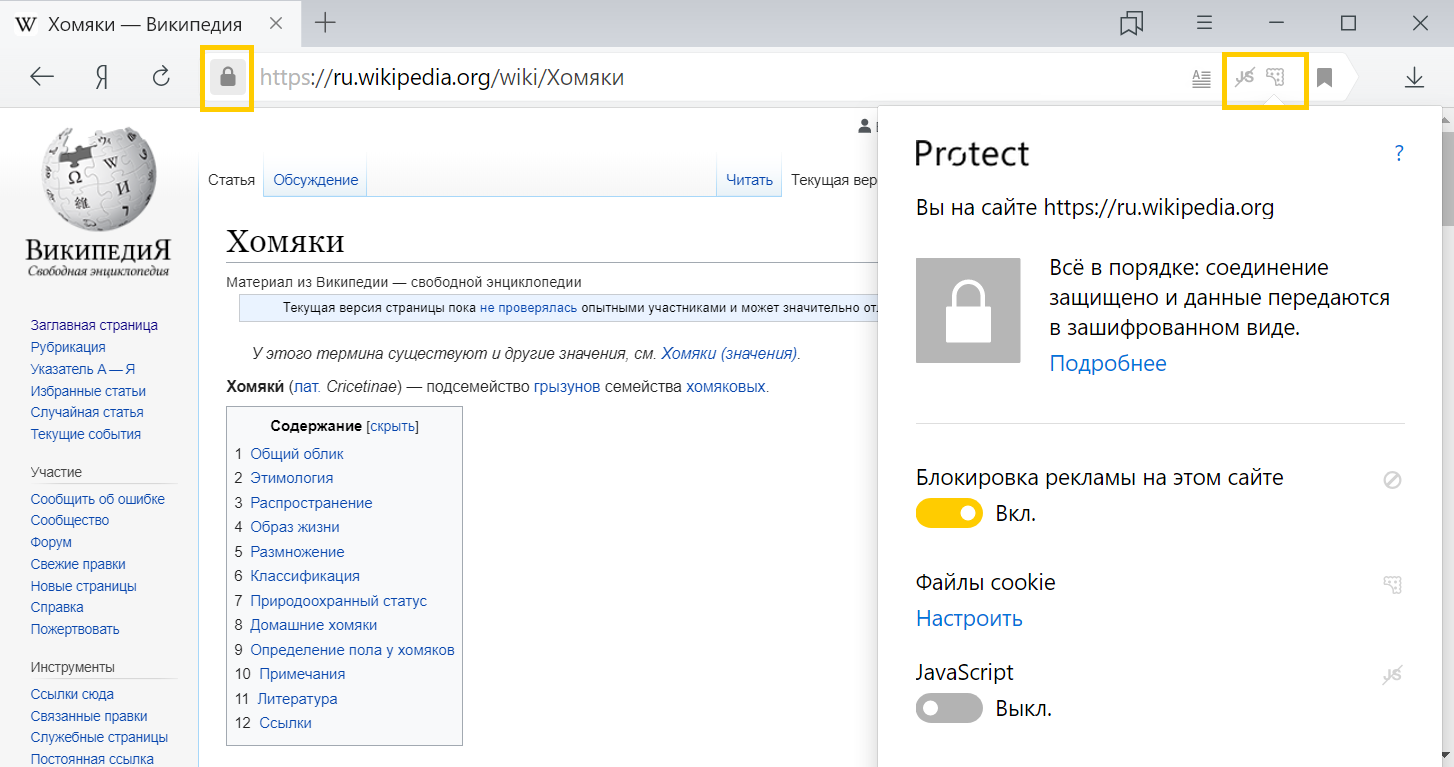Jump to Распространение section

(x=311, y=503)
